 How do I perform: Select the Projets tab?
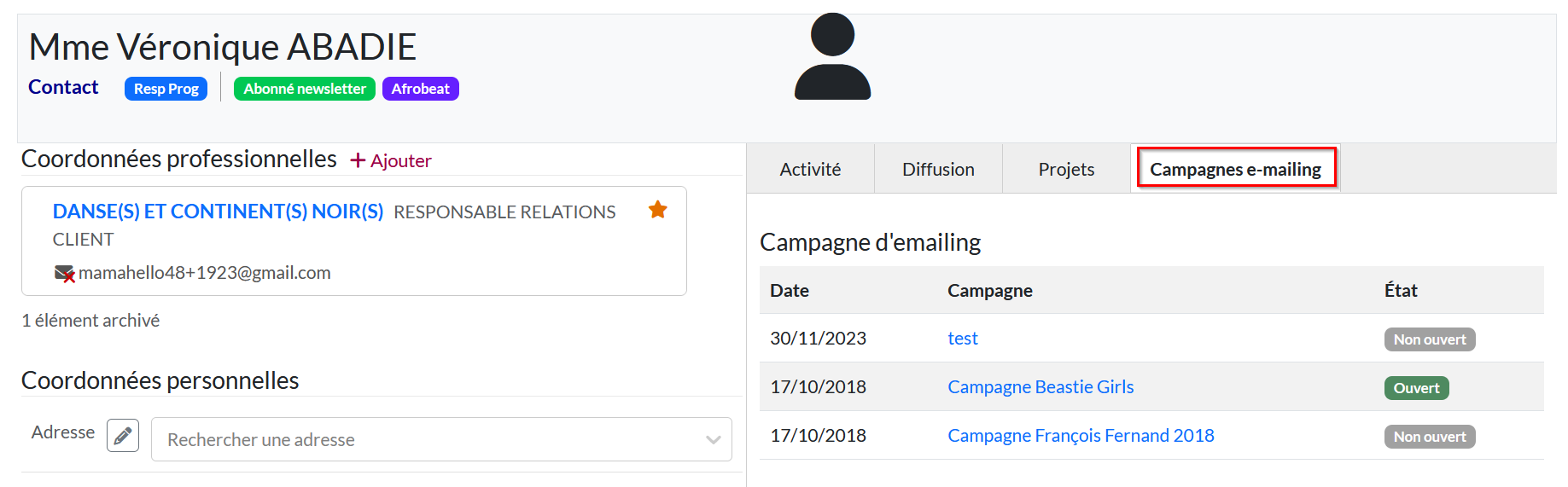pos(1066,169)
